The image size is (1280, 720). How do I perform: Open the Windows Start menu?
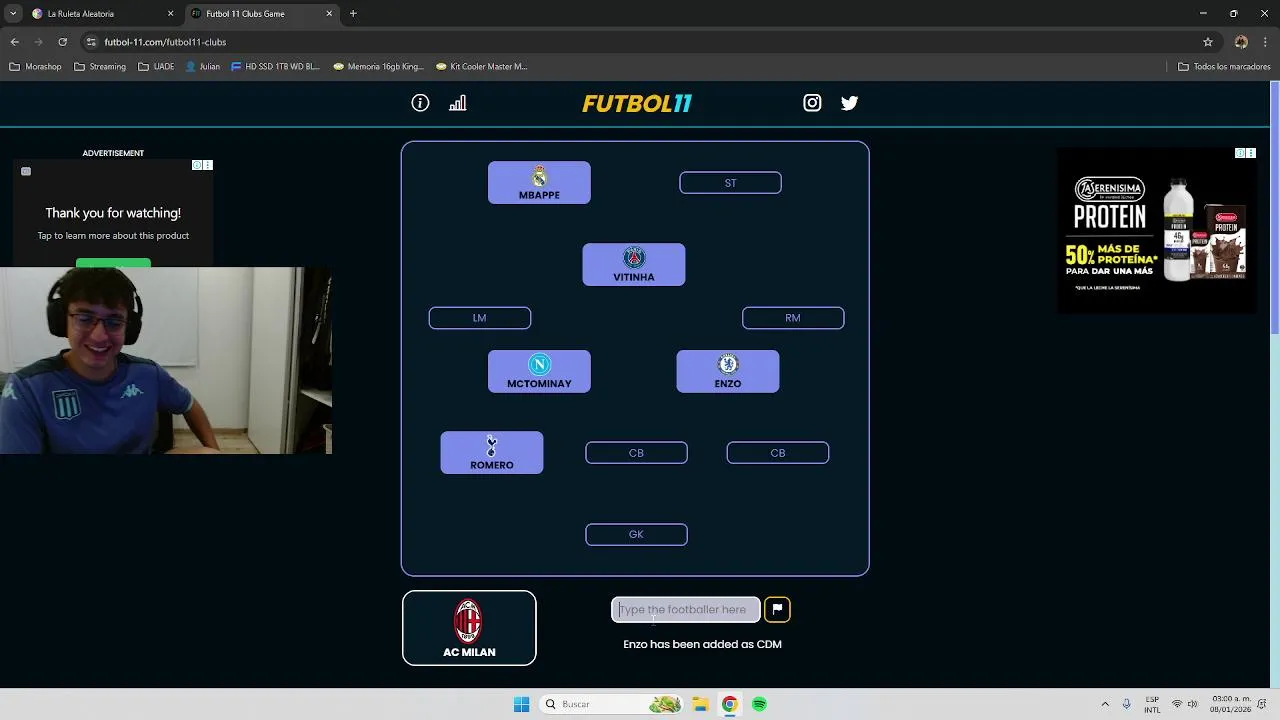coord(521,704)
